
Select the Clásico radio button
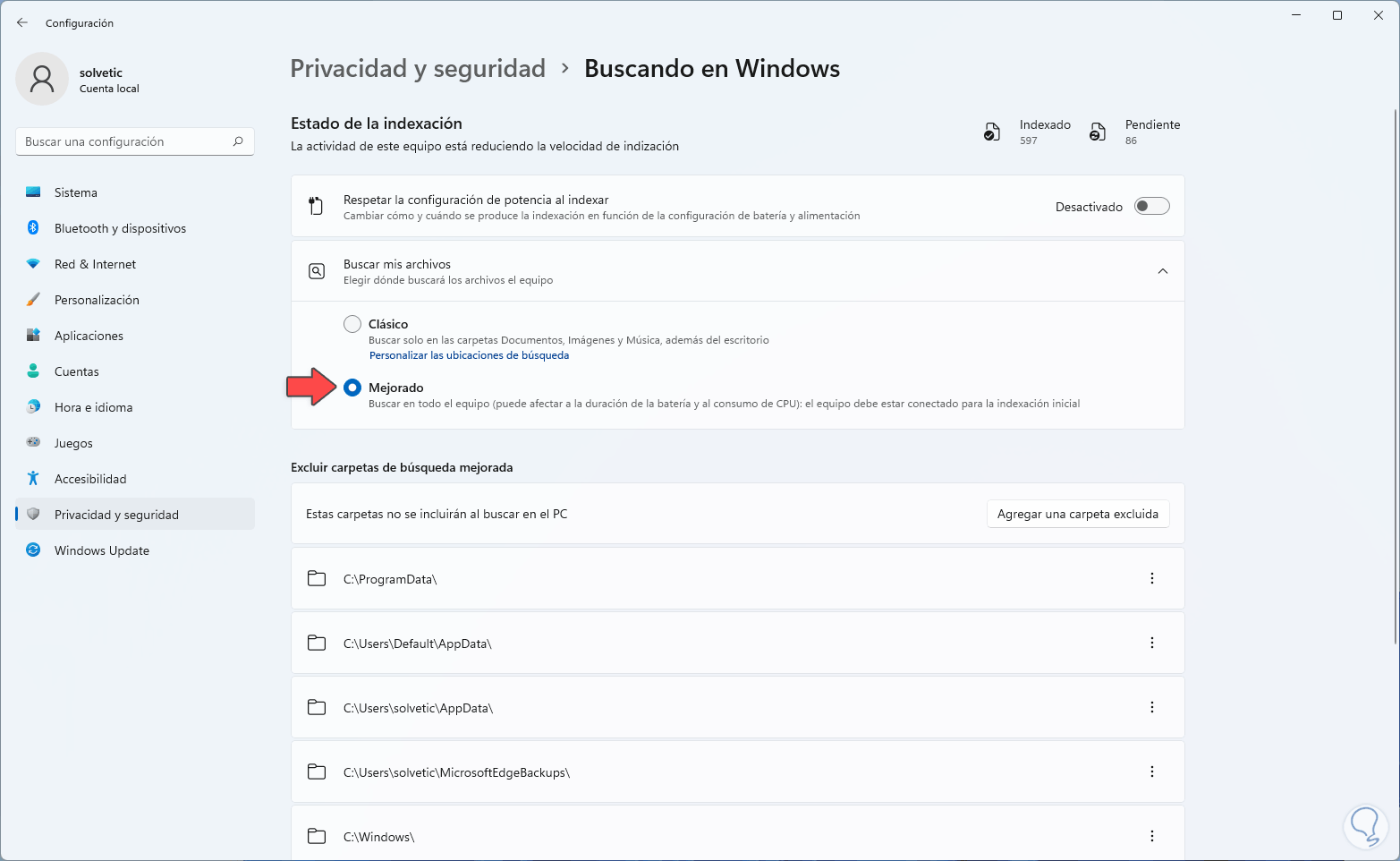point(352,324)
